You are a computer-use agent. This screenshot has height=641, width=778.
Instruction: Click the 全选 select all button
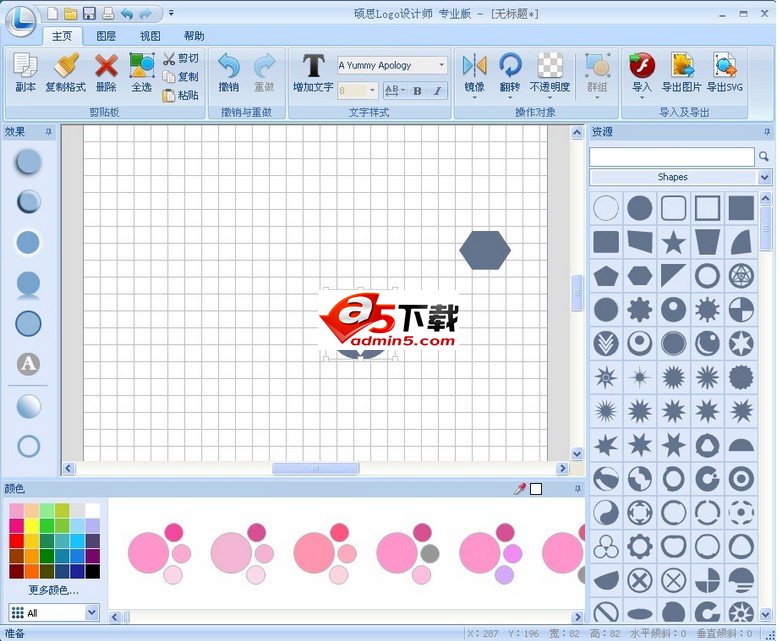(x=142, y=73)
